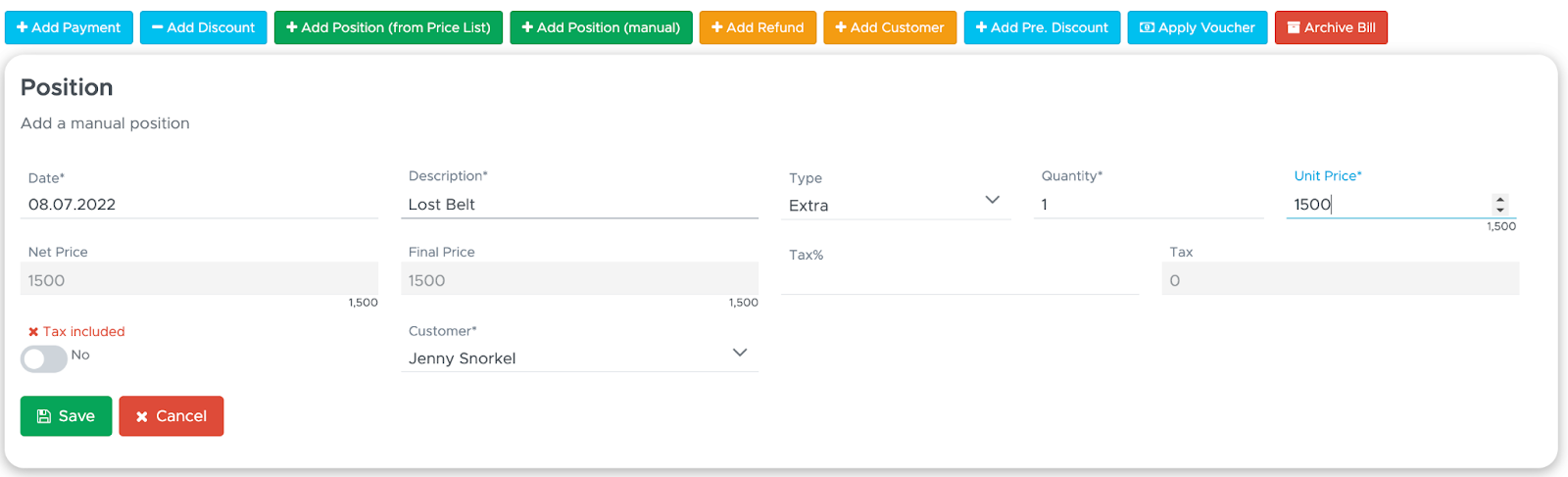The width and height of the screenshot is (1568, 477).
Task: Click Add Position (manual) button
Action: click(x=601, y=27)
